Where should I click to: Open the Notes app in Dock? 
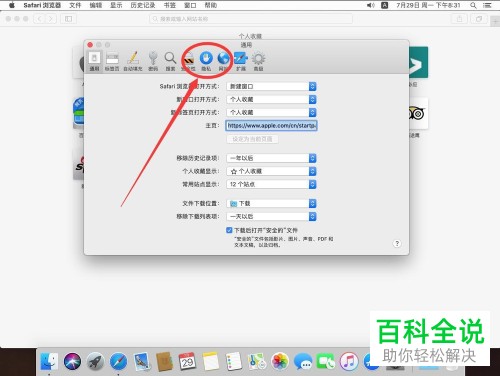[x=211, y=362]
